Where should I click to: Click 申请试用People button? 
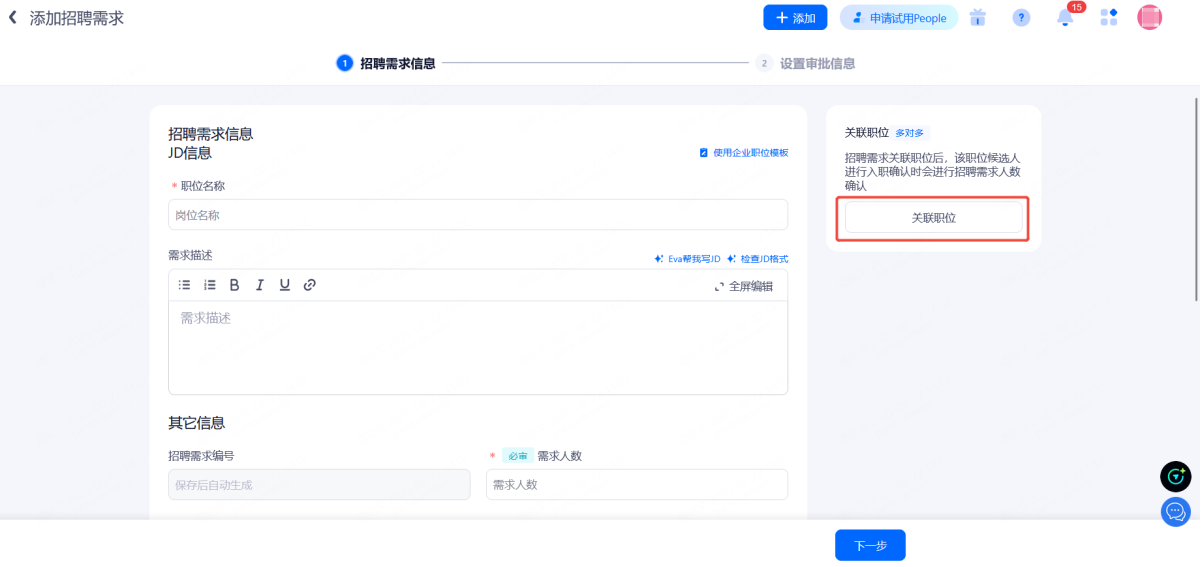tap(898, 18)
